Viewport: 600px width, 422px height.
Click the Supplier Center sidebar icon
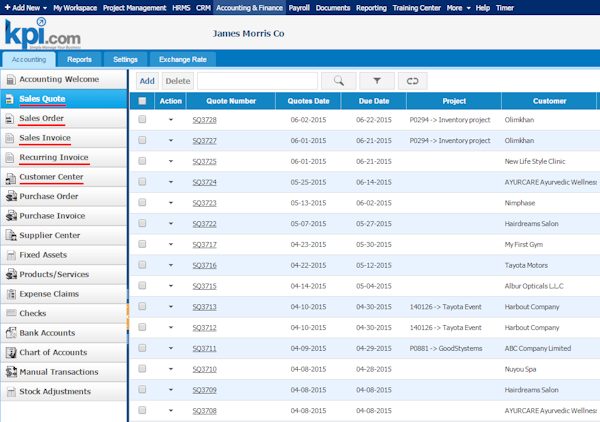point(11,235)
